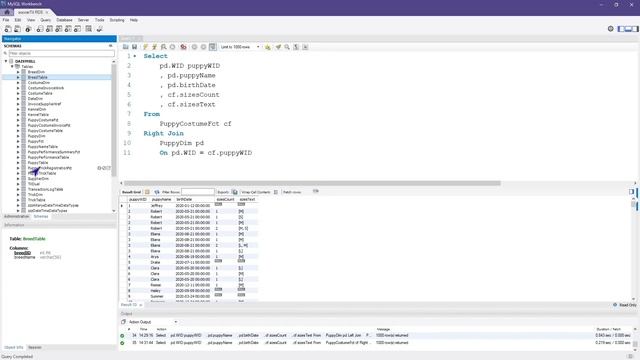Reconnect to DBMS toolbar icon

99,29
